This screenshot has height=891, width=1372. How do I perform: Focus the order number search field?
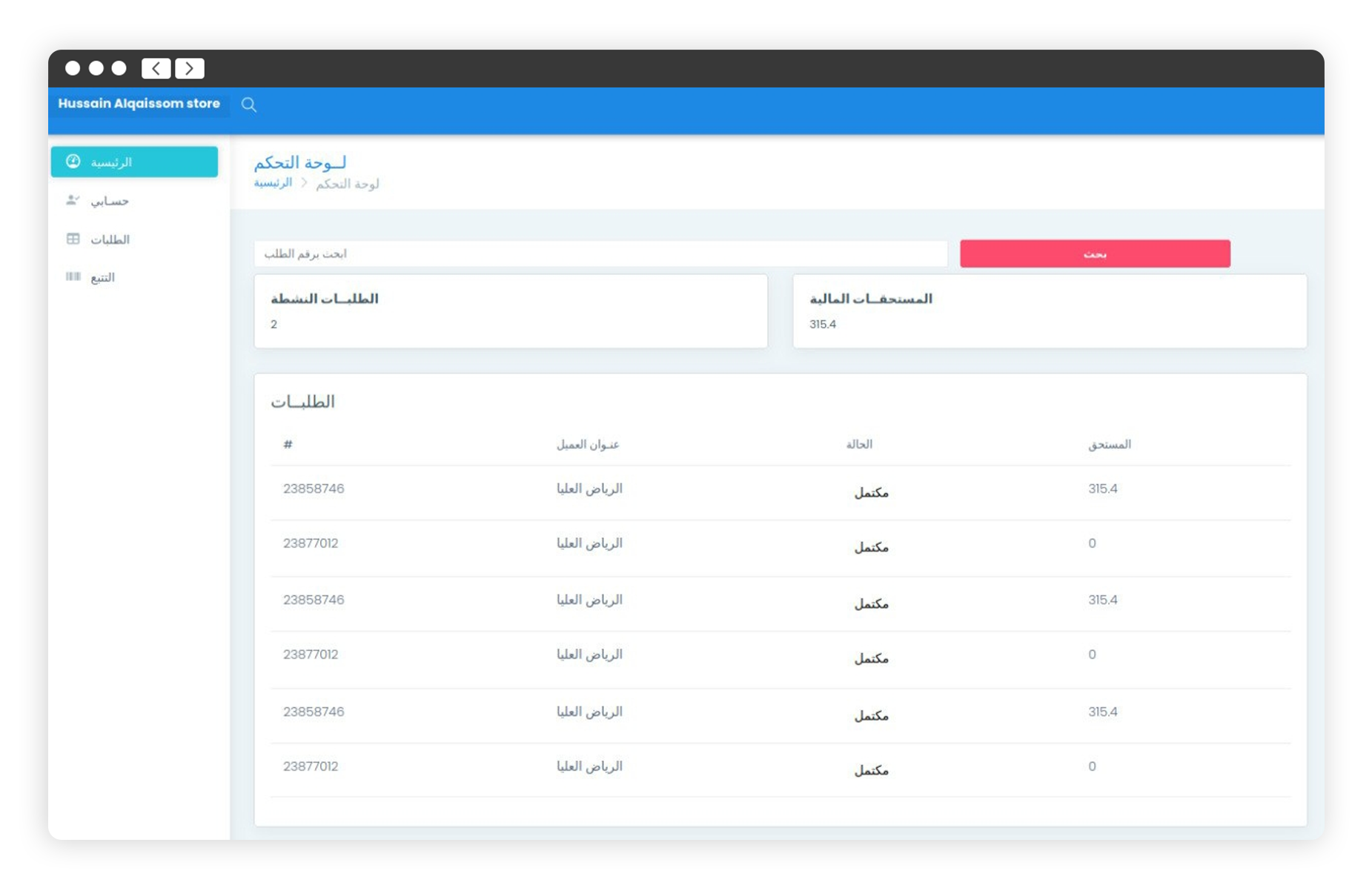pos(600,254)
